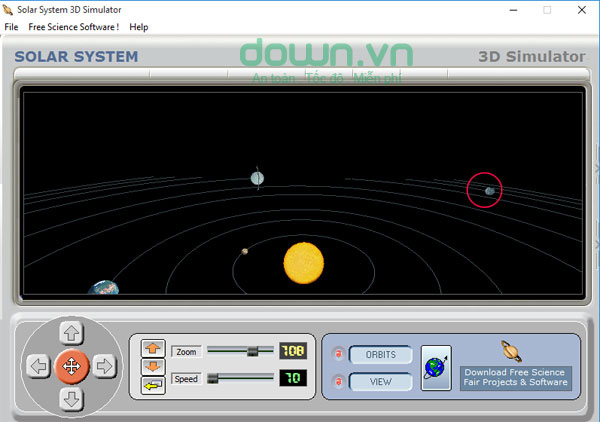Viewport: 600px width, 422px height.
Task: Click the Zoom slider handle
Action: tap(253, 351)
